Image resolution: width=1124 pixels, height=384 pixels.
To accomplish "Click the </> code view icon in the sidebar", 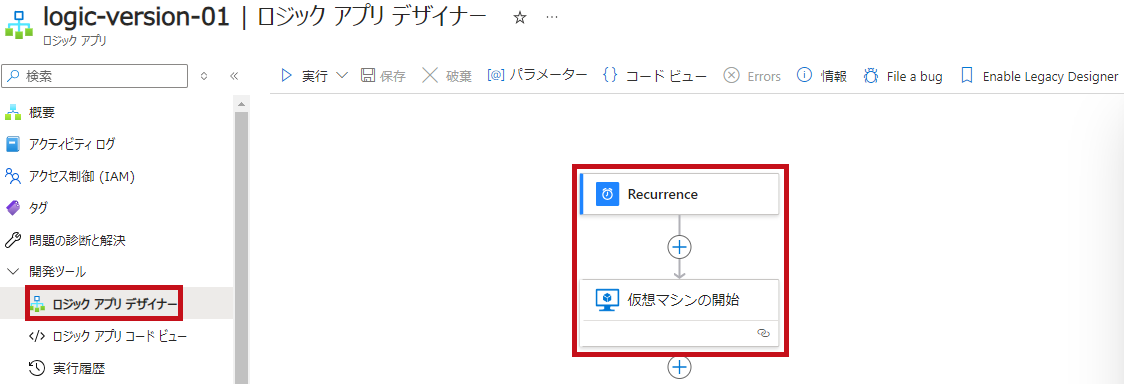I will click(37, 336).
